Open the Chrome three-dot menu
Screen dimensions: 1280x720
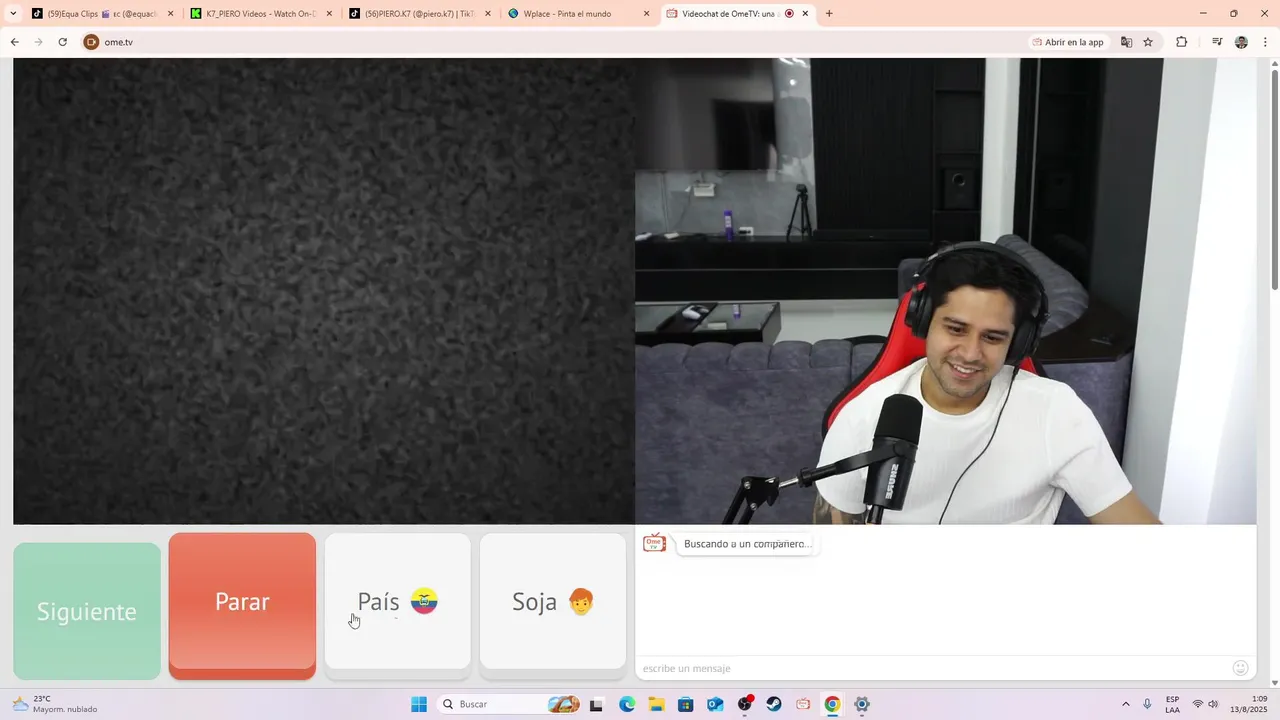point(1266,42)
